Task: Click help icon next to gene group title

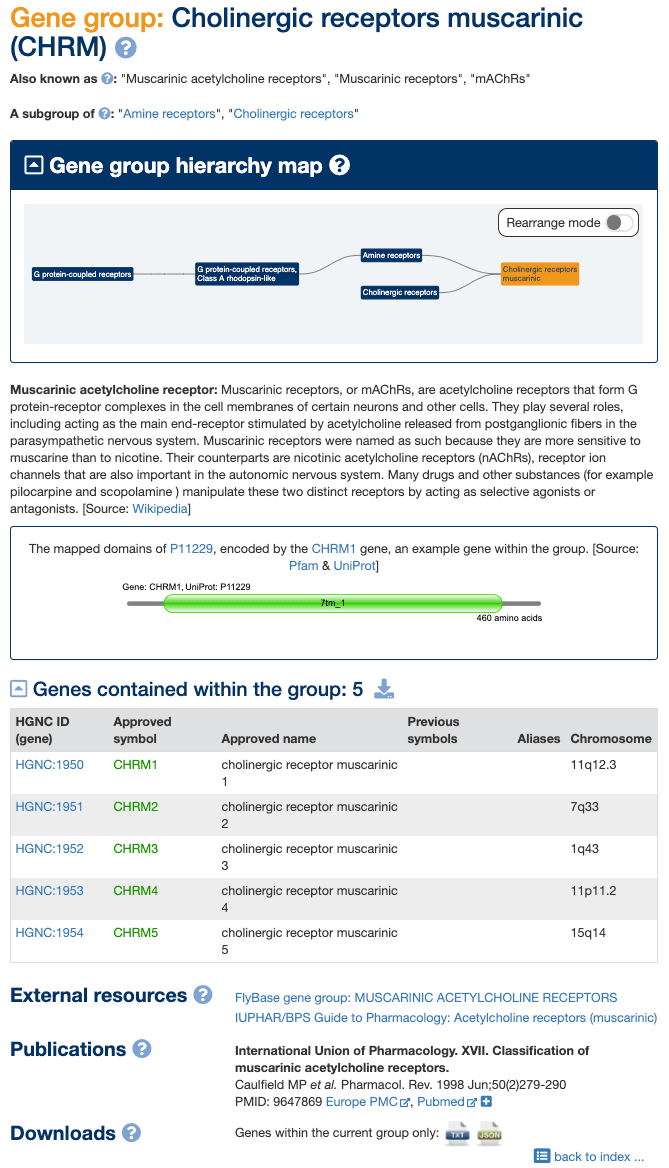Action: (126, 48)
